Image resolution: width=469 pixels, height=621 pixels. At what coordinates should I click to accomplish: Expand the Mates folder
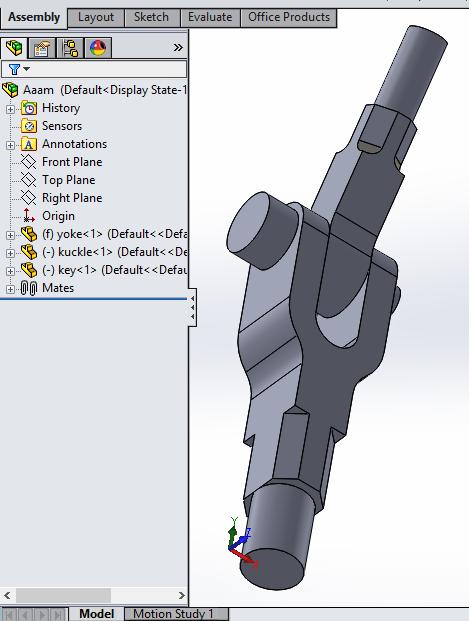10,290
